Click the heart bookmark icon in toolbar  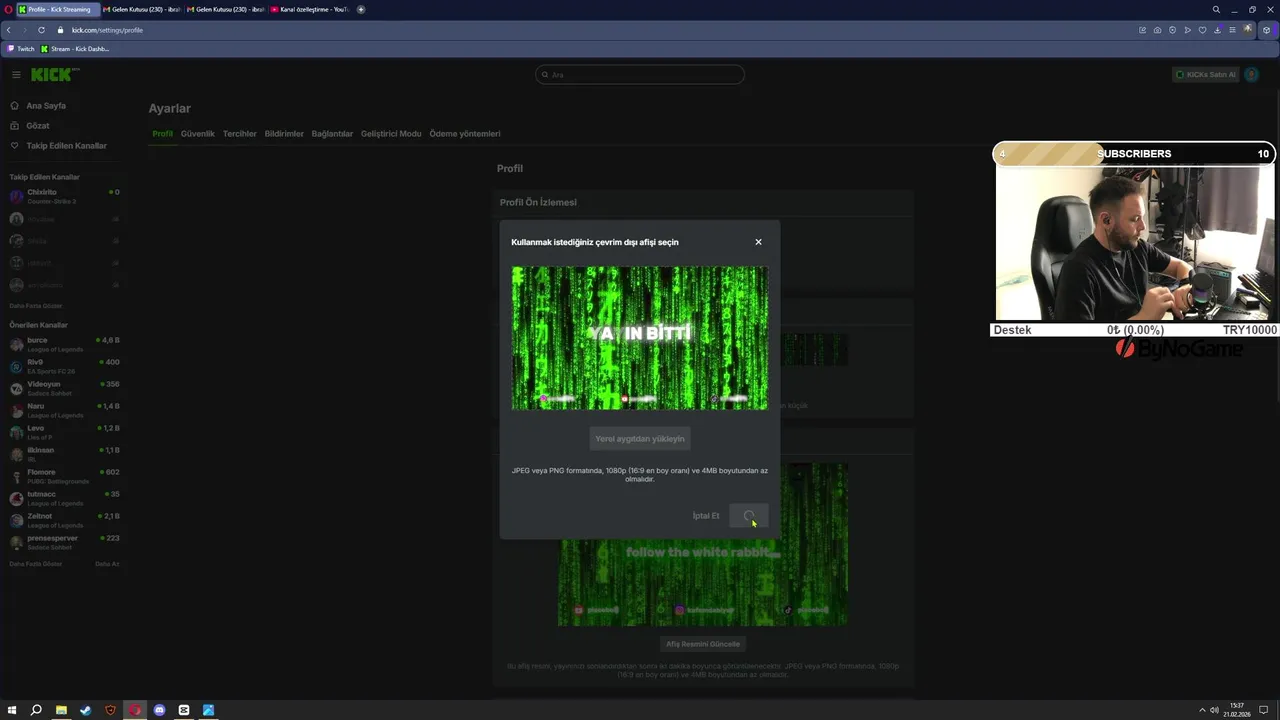click(x=1202, y=30)
